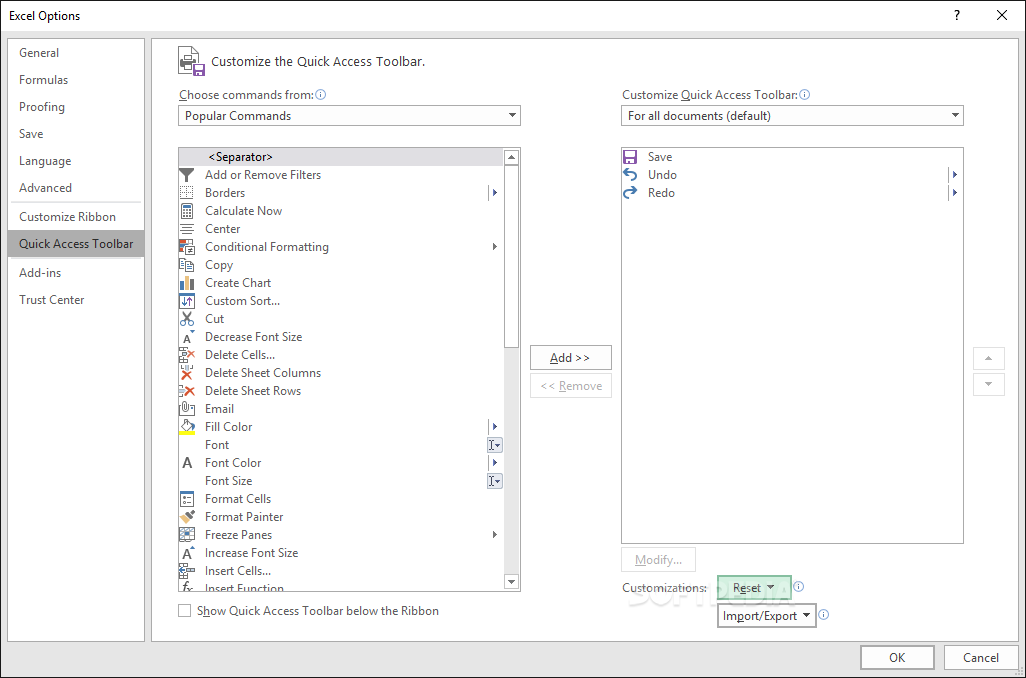The width and height of the screenshot is (1026, 678).
Task: Open the Reset customizations dropdown
Action: tap(754, 588)
